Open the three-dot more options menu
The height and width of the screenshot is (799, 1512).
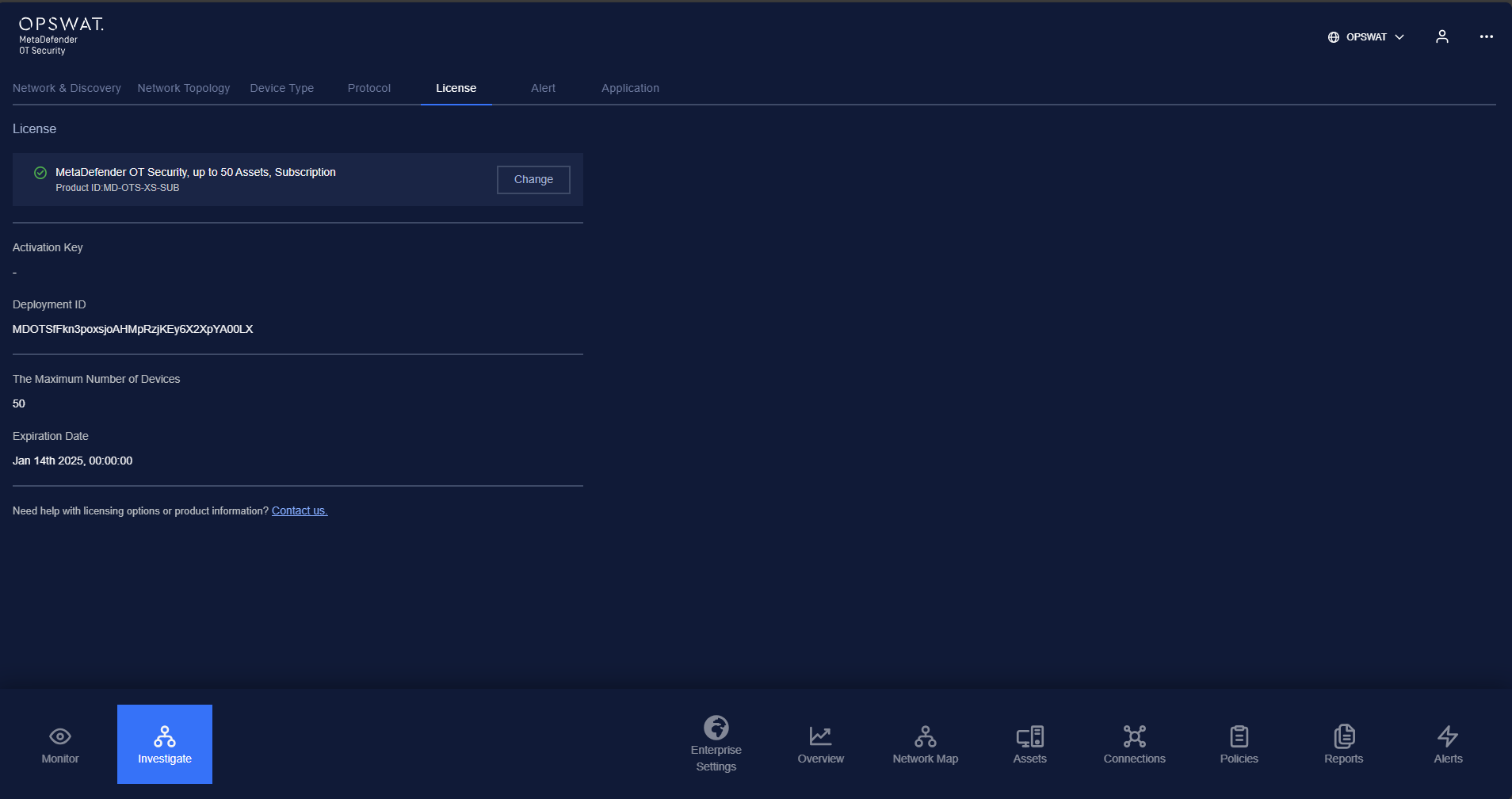coord(1487,36)
